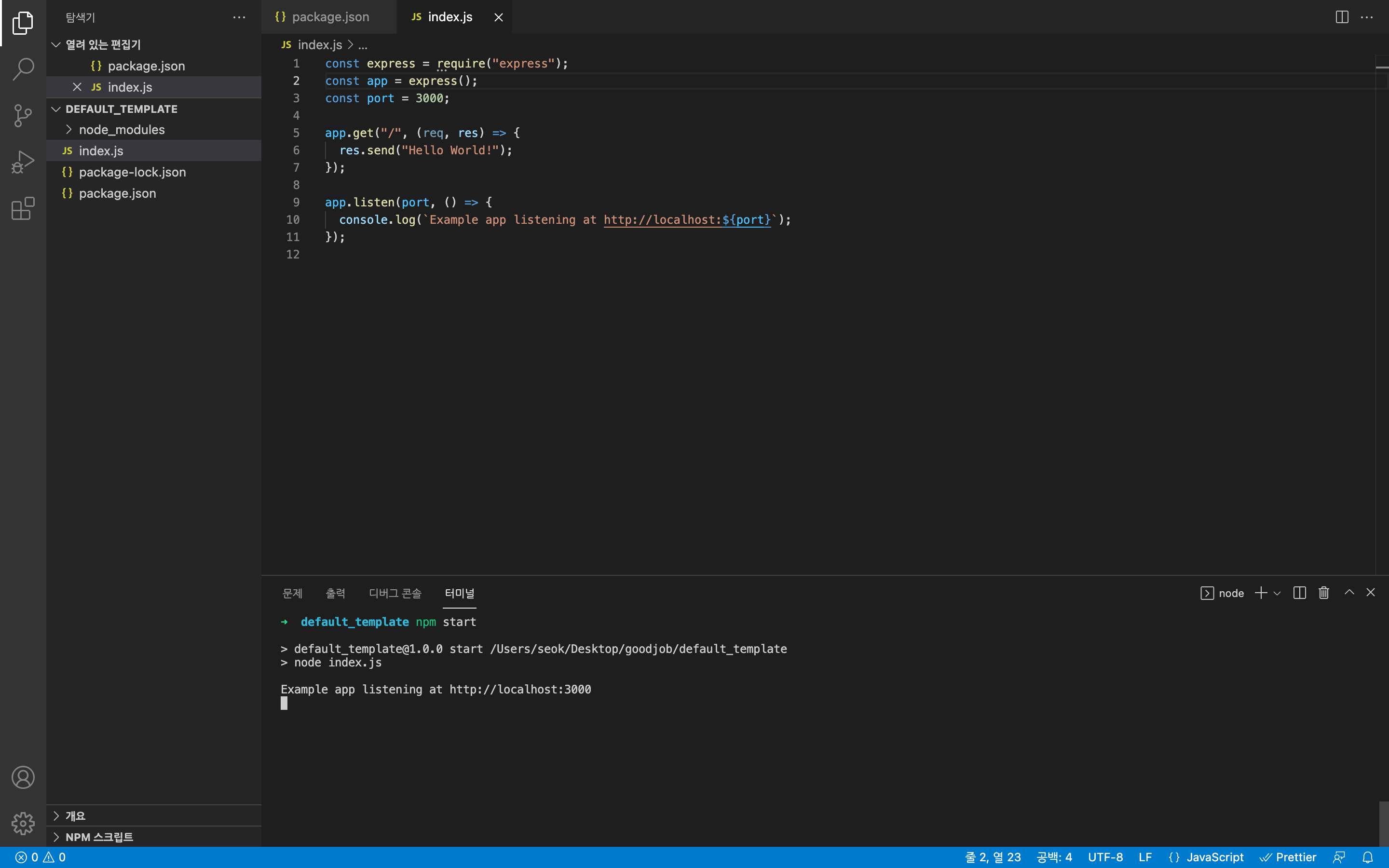This screenshot has height=868, width=1389.
Task: Add a new terminal with plus icon
Action: click(x=1261, y=593)
